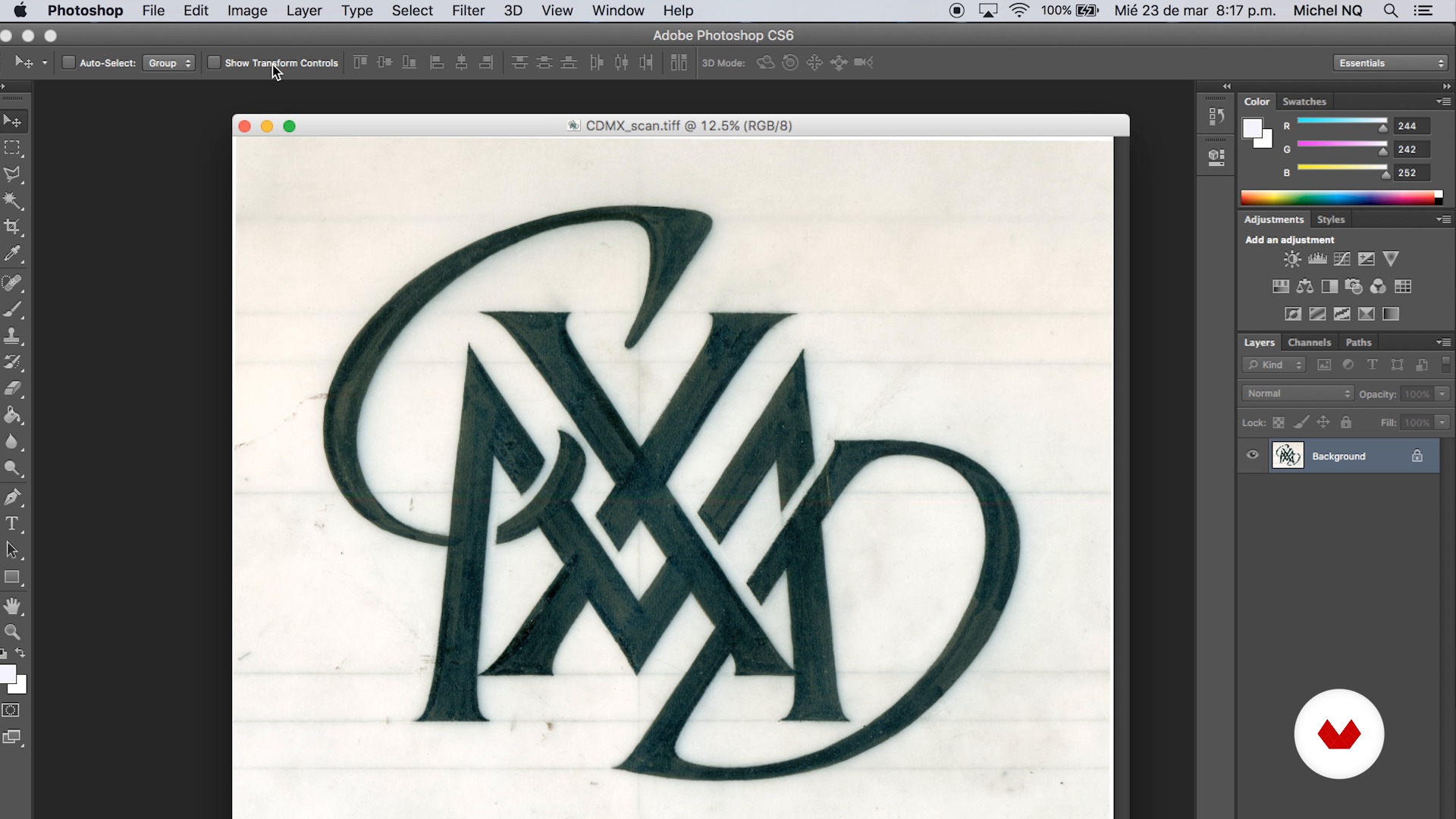The height and width of the screenshot is (819, 1456).
Task: Select the Dodge tool
Action: [x=12, y=469]
